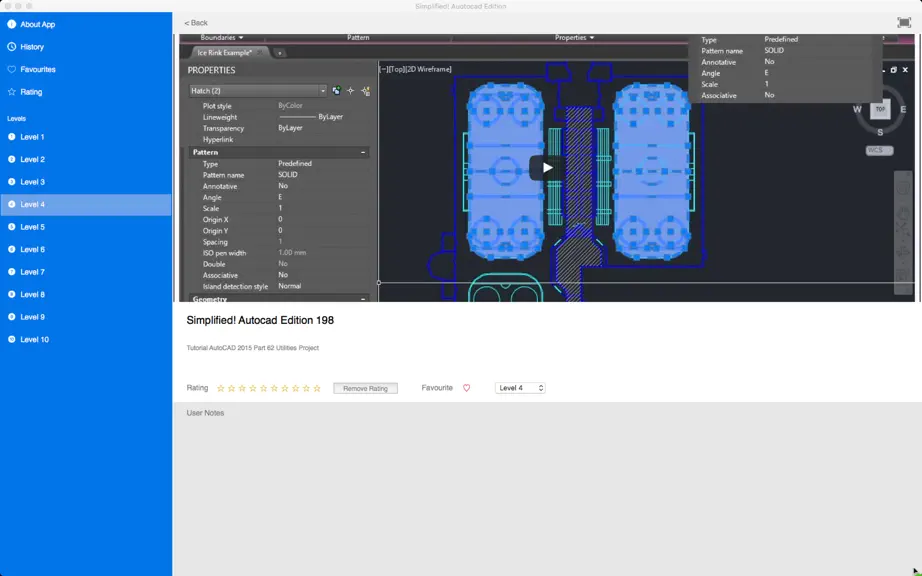
Task: Go back using the Back link
Action: 196,23
